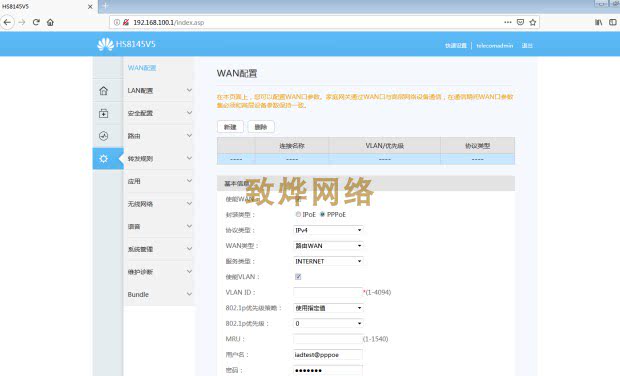Open the WAN类型 路由WAN dropdown
Viewport: 620px width, 376px height.
[328, 246]
